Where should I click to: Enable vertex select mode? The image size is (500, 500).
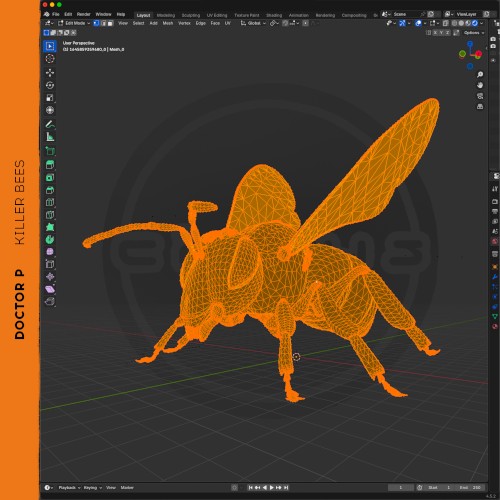pyautogui.click(x=96, y=23)
